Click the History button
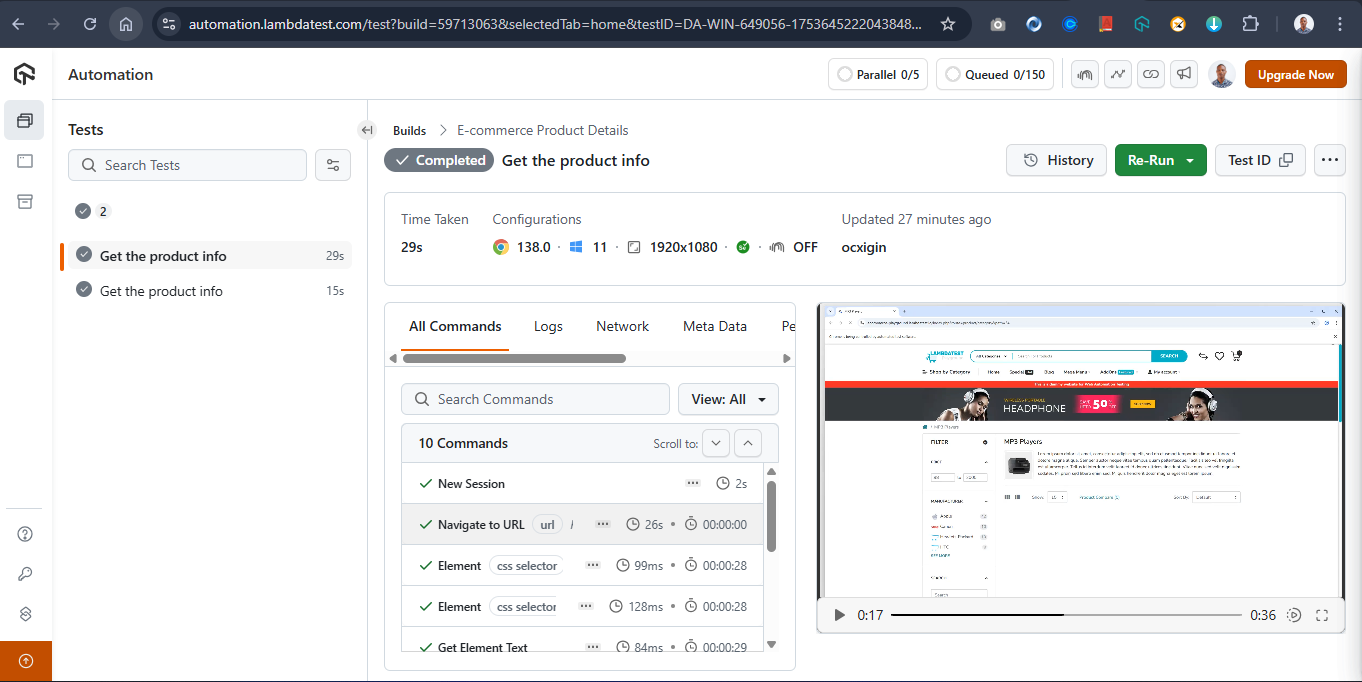This screenshot has height=682, width=1362. pyautogui.click(x=1057, y=160)
